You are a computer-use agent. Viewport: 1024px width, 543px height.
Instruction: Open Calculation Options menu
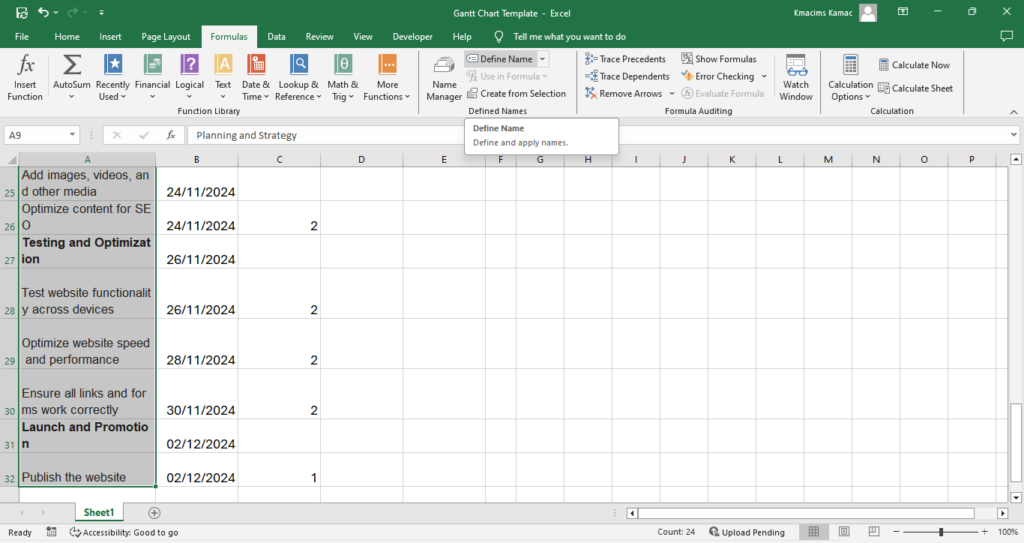pos(850,78)
